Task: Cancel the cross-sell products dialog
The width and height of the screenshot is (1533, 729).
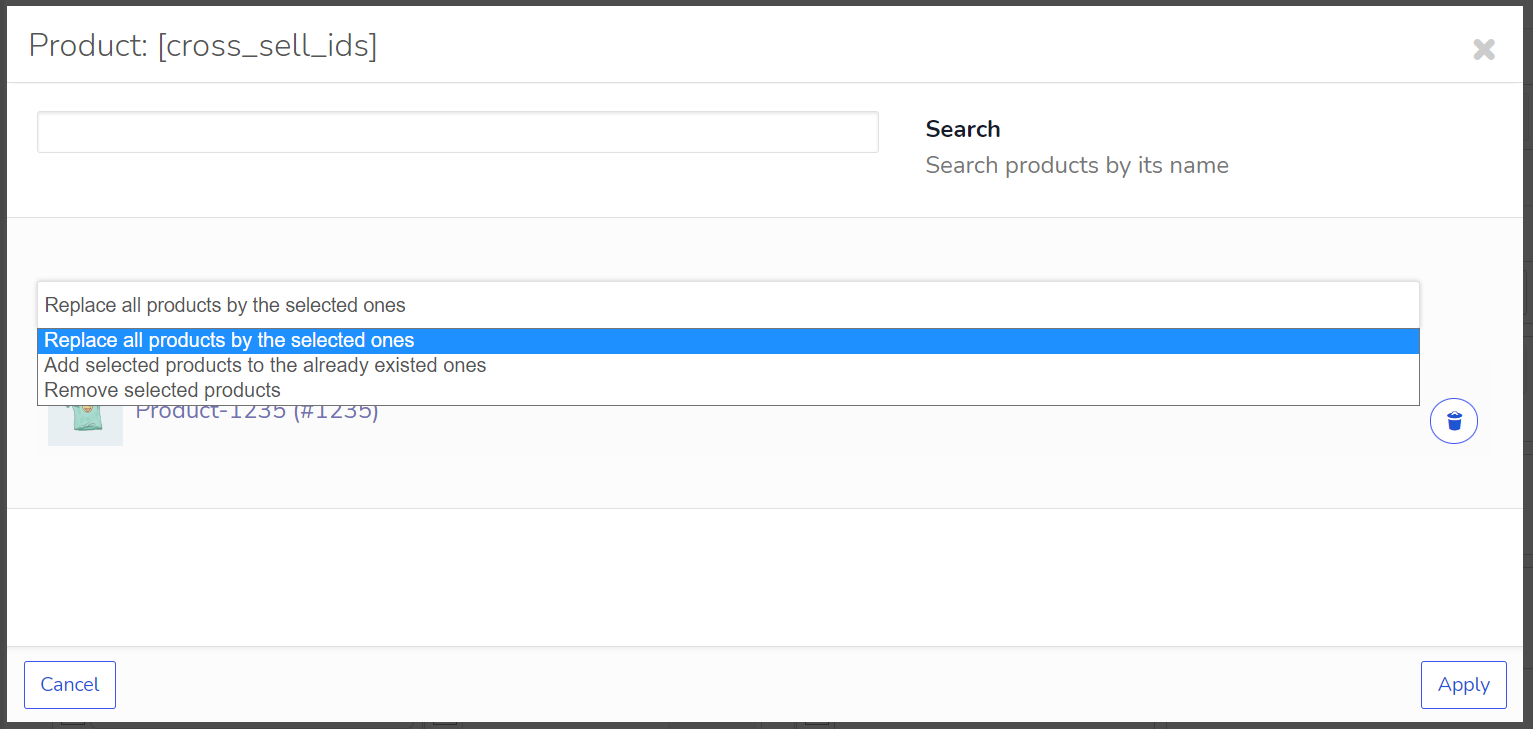Action: pos(70,685)
